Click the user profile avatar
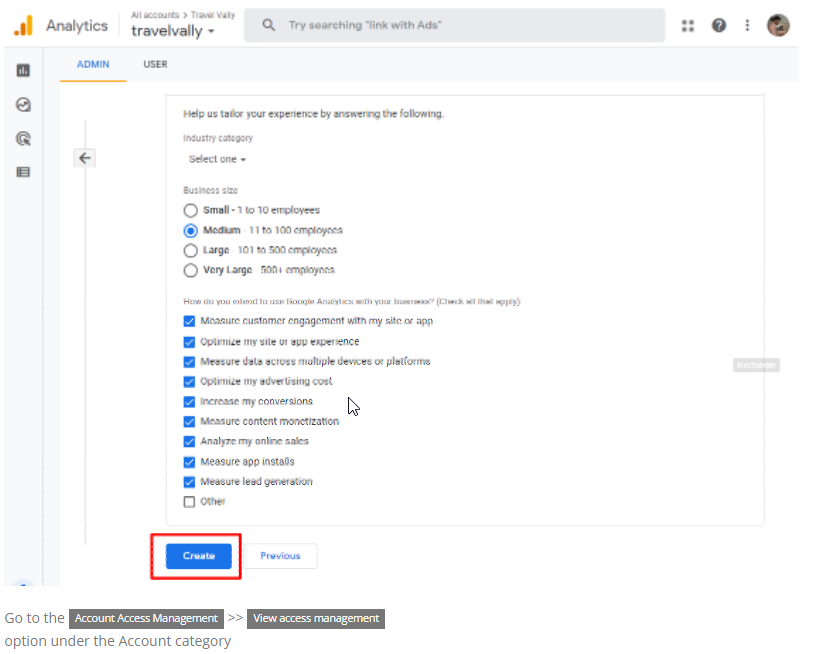The image size is (819, 654). click(778, 25)
